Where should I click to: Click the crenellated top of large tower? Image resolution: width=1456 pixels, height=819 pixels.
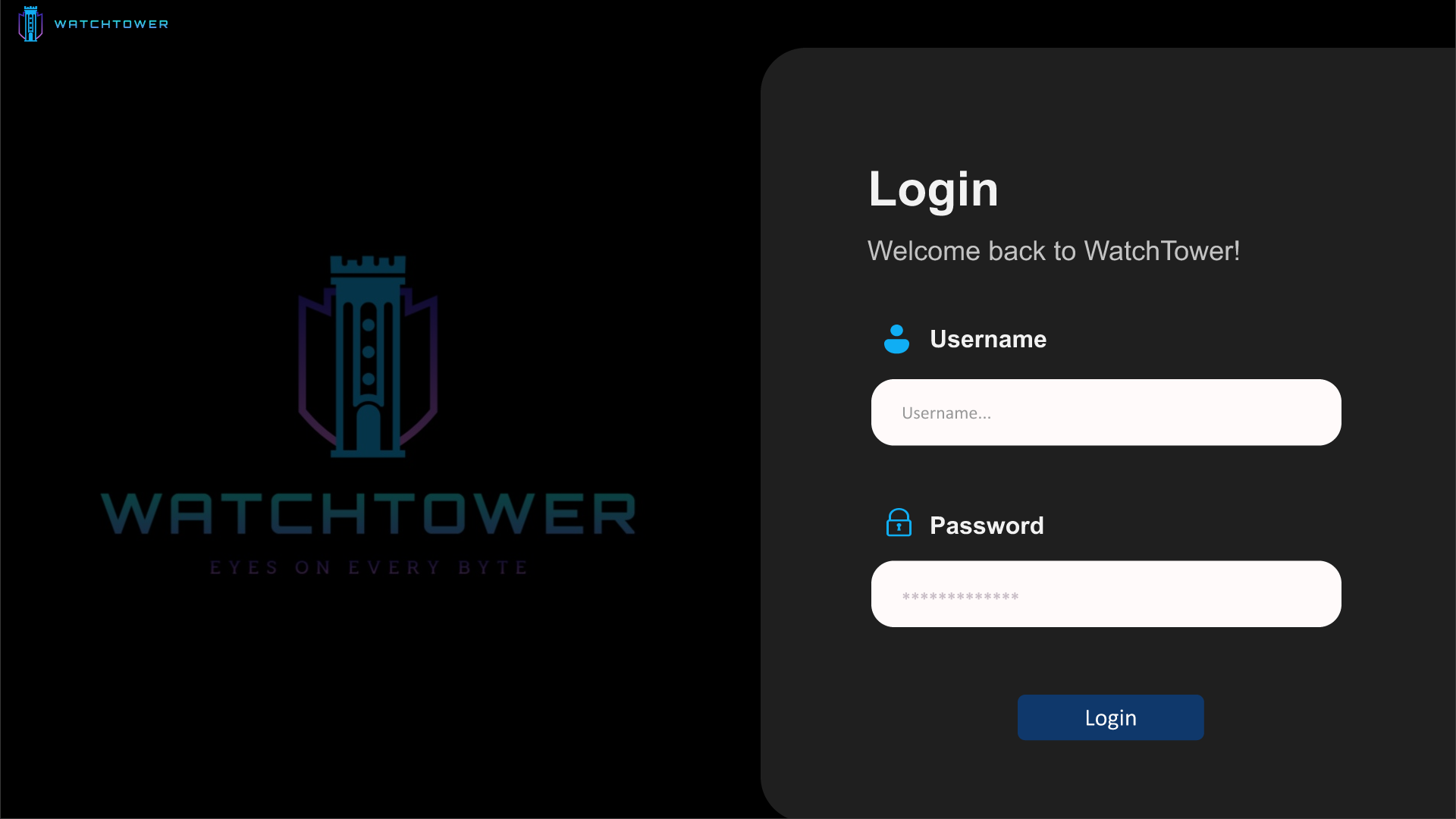click(x=368, y=265)
